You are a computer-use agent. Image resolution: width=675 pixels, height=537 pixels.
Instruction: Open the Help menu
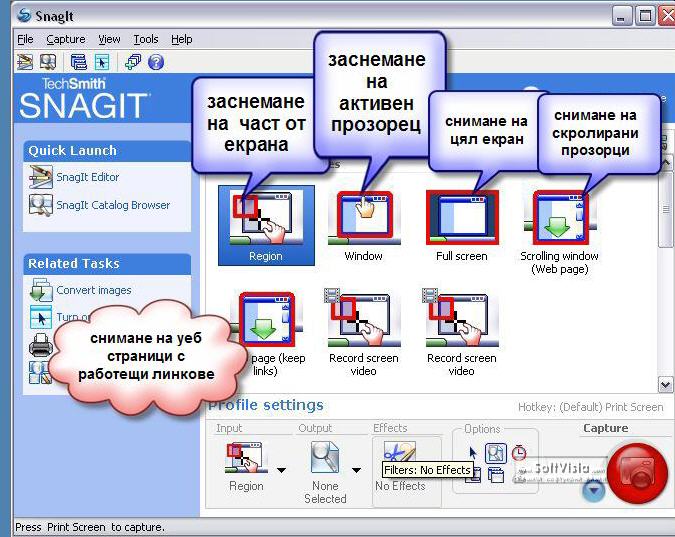182,39
